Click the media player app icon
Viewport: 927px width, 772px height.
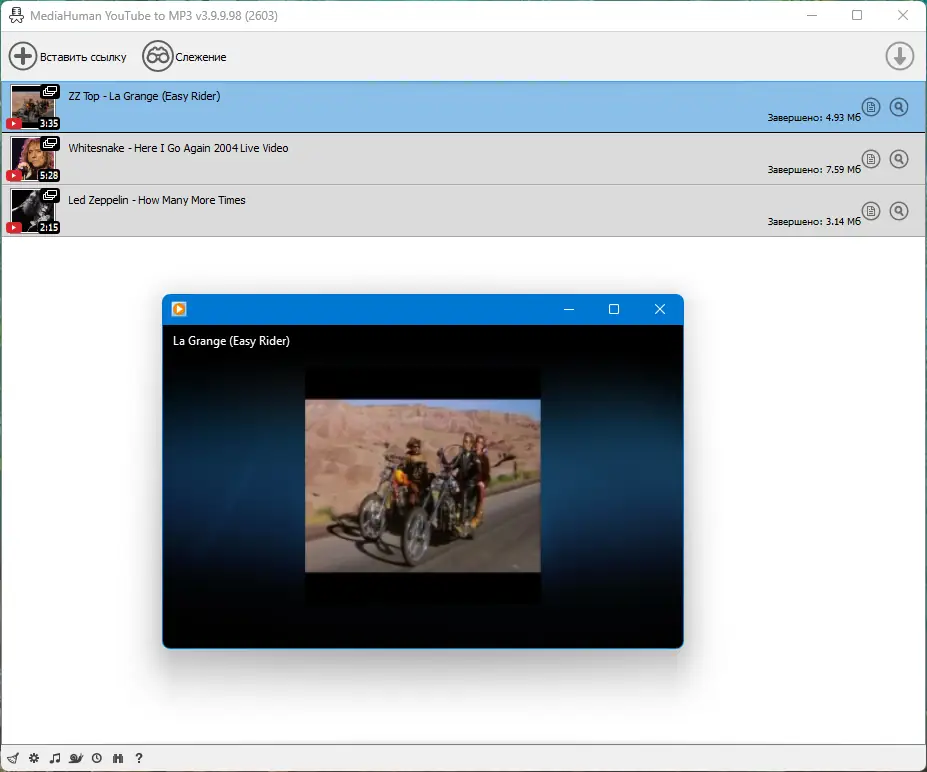pos(179,309)
